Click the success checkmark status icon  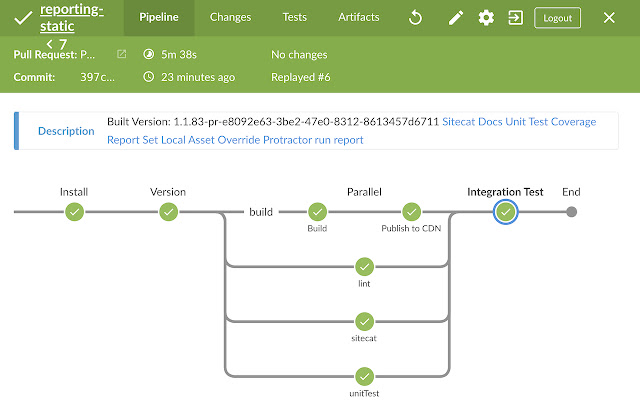coord(23,18)
